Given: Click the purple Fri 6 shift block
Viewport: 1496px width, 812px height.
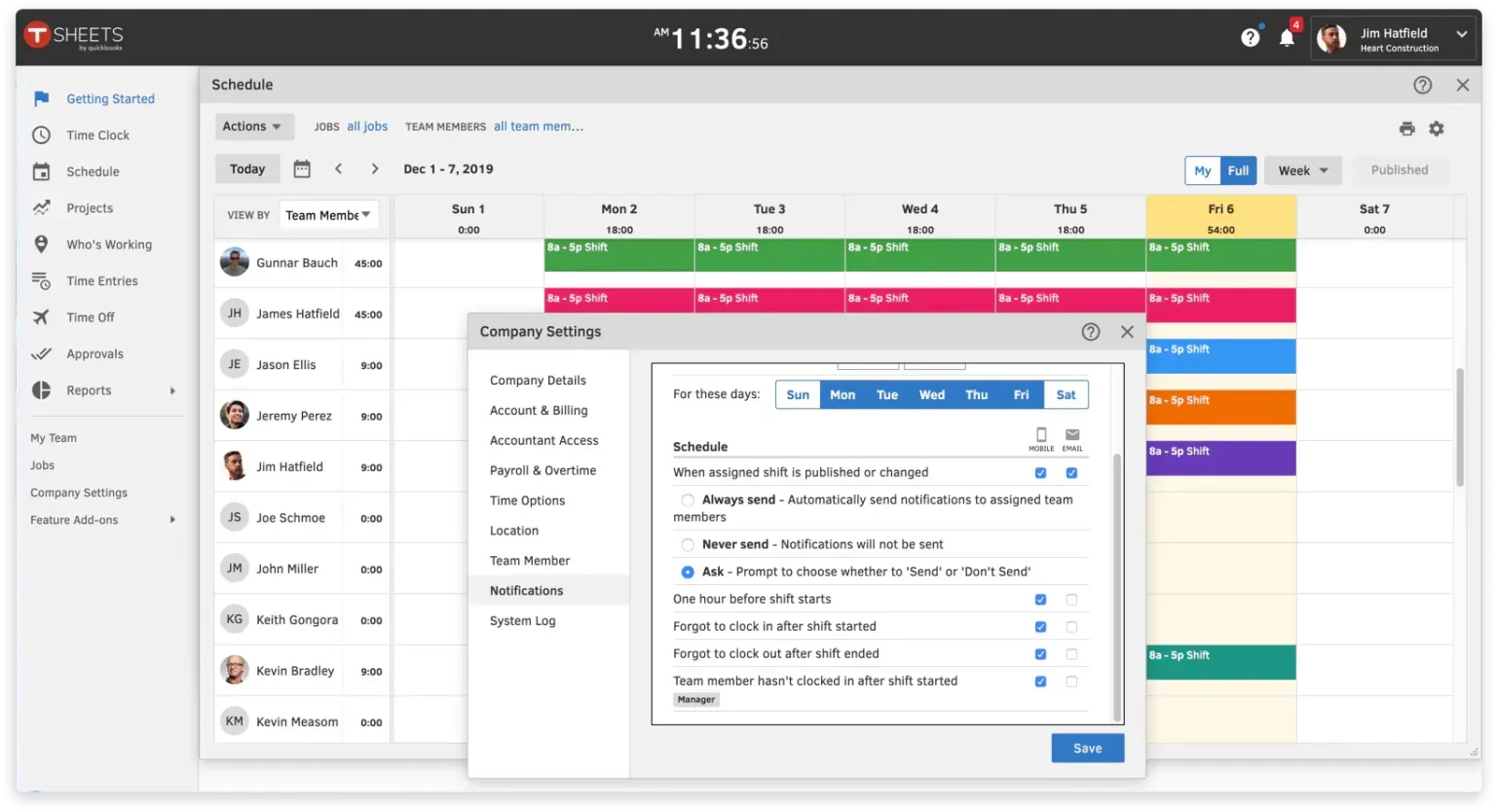Looking at the screenshot, I should point(1220,459).
